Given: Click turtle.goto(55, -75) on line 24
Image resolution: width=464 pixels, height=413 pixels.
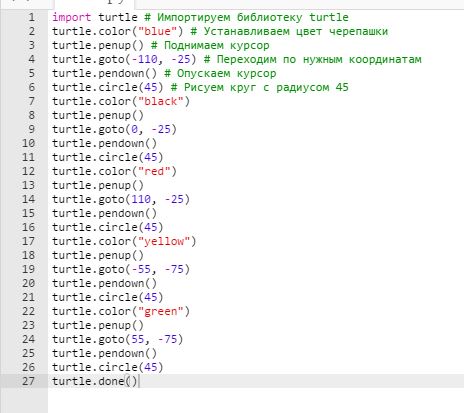Looking at the screenshot, I should coord(118,339).
